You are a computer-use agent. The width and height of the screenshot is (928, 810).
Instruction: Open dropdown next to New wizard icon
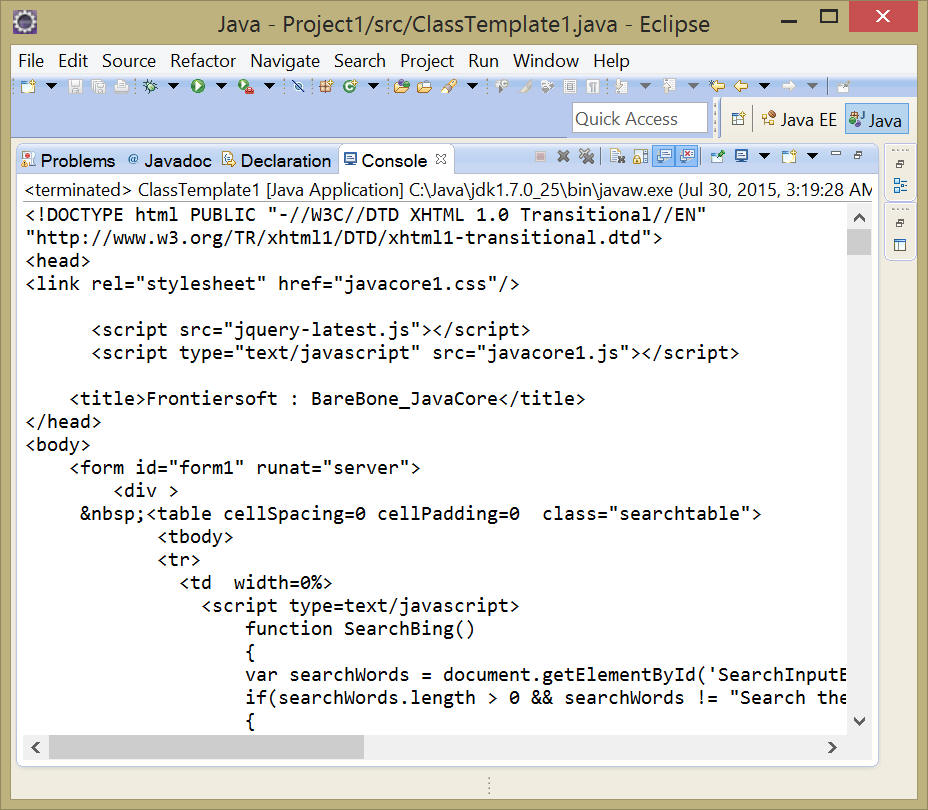[x=51, y=86]
